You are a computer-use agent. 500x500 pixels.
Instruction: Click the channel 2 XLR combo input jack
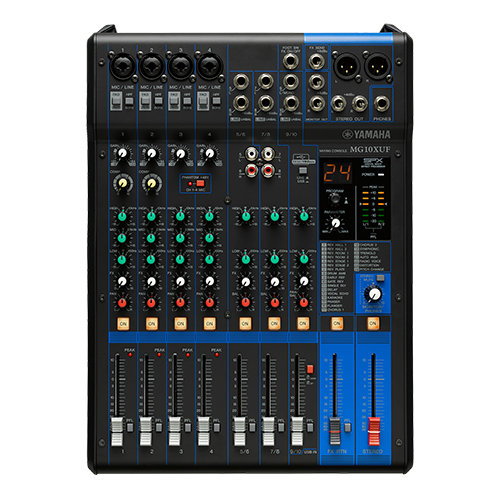[x=152, y=66]
